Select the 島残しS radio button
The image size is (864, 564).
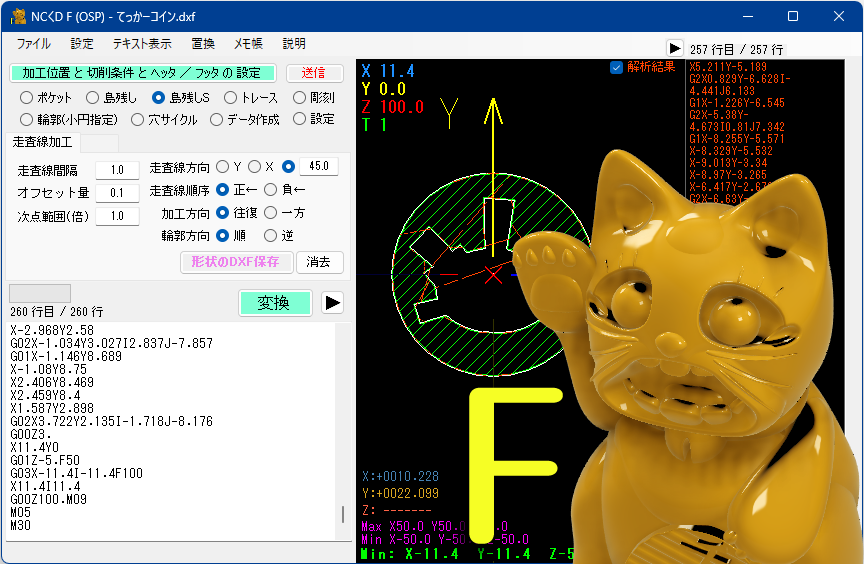[x=158, y=97]
